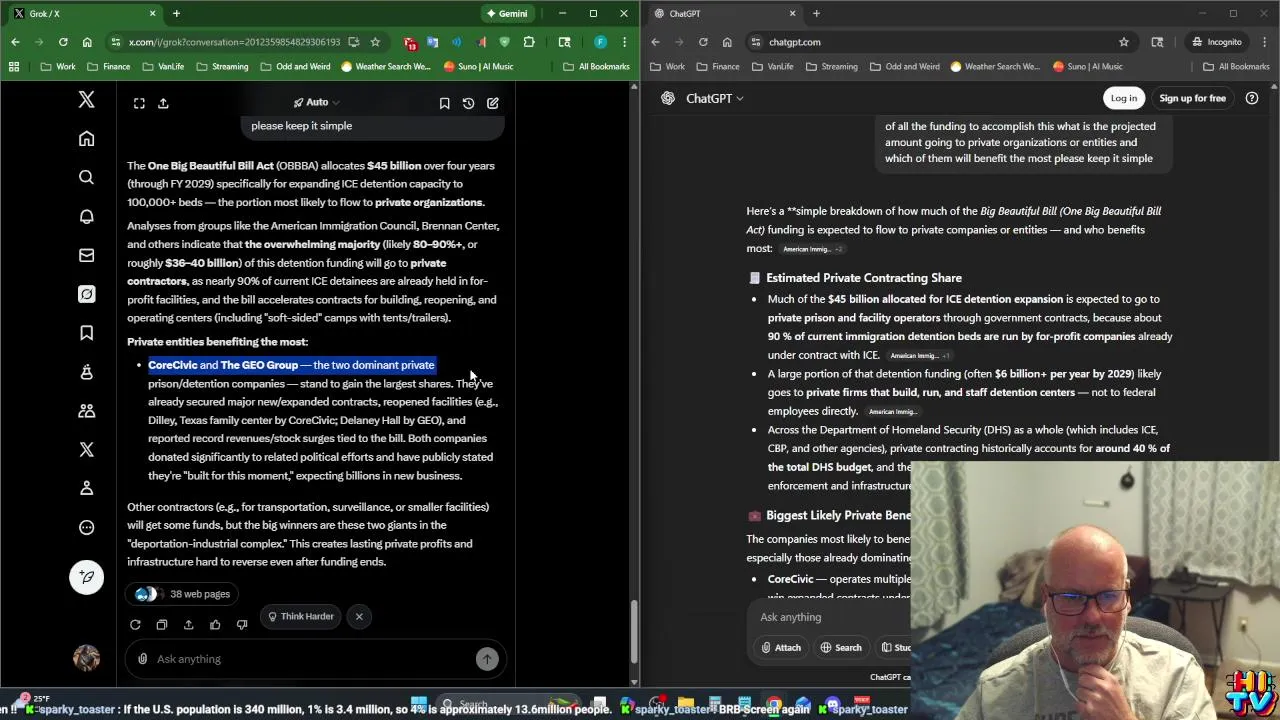Click ChatGPT help question mark icon
This screenshot has height=720, width=1280.
1252,98
